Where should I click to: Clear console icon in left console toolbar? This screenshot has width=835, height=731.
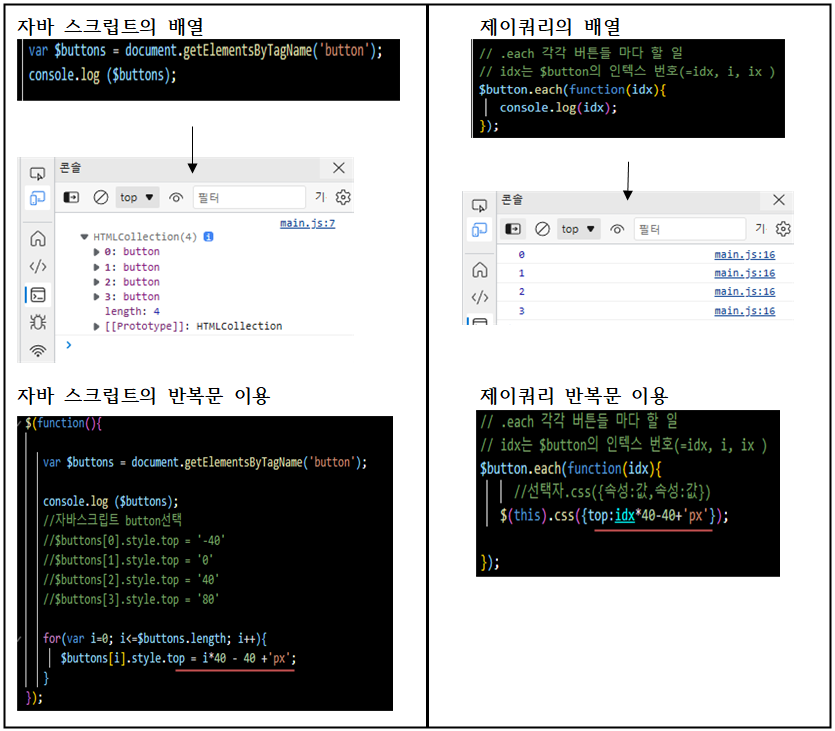pyautogui.click(x=101, y=198)
